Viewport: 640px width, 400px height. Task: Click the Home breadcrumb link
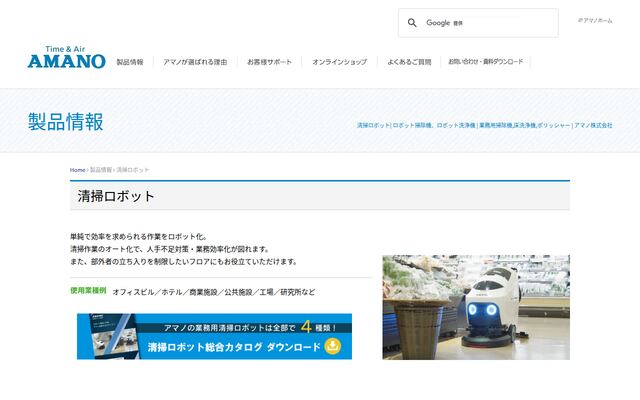point(78,170)
